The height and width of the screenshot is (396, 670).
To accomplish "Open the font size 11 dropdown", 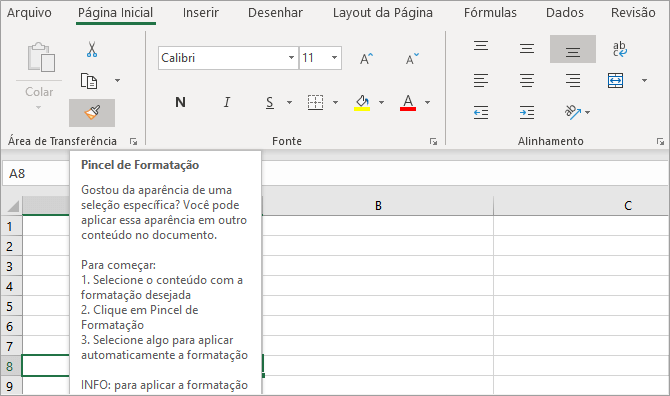I will (334, 58).
